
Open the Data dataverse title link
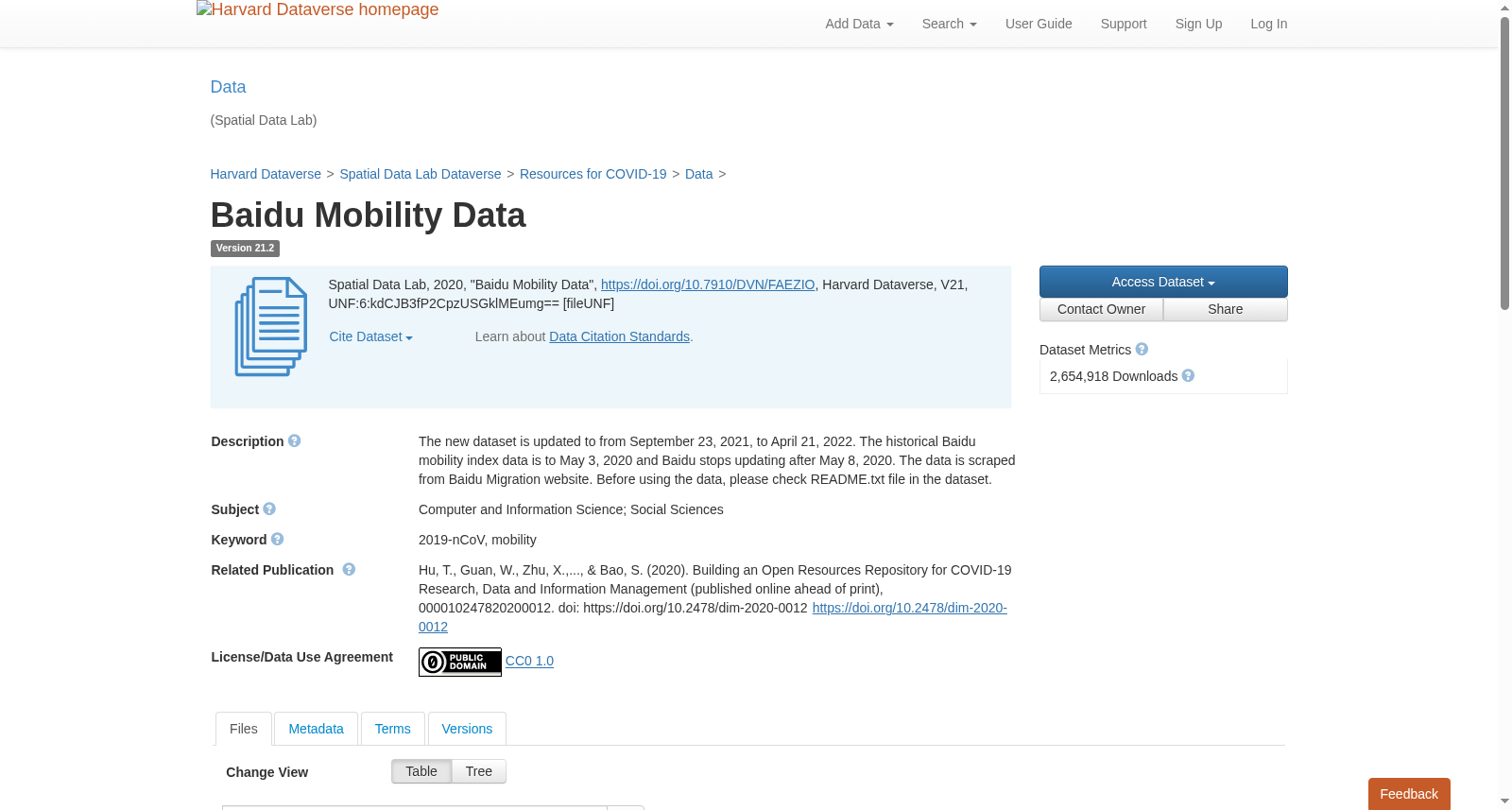coord(228,87)
